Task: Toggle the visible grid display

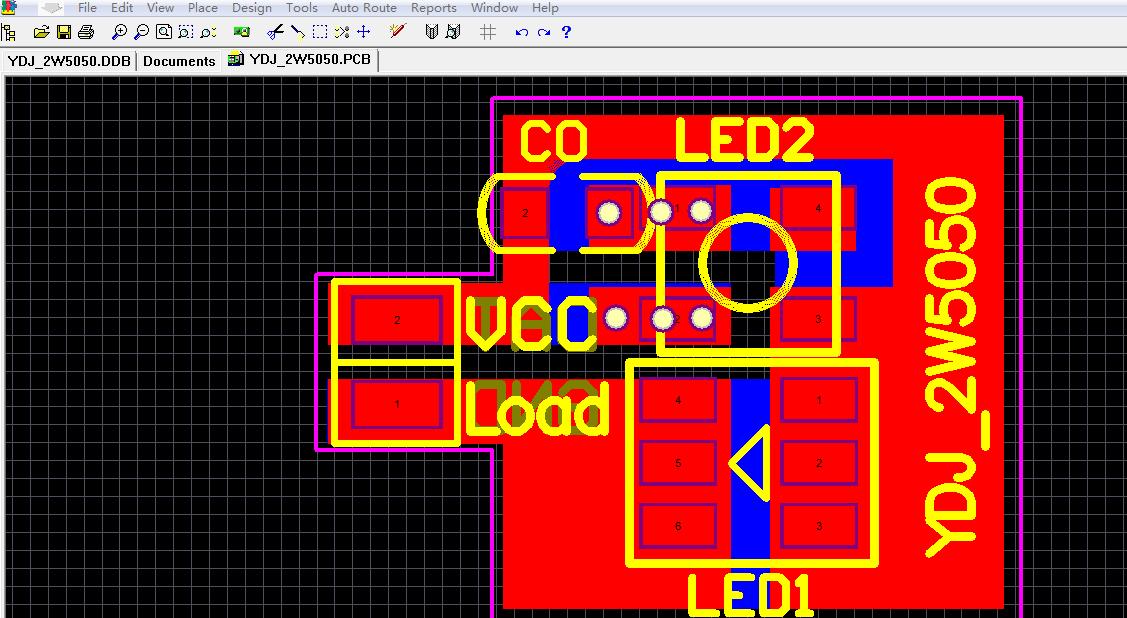Action: [487, 31]
